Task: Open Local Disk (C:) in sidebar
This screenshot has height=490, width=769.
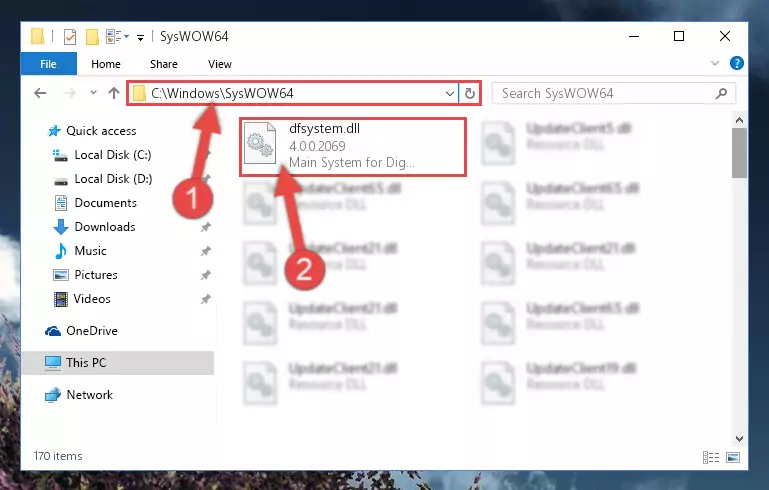Action: (x=113, y=155)
